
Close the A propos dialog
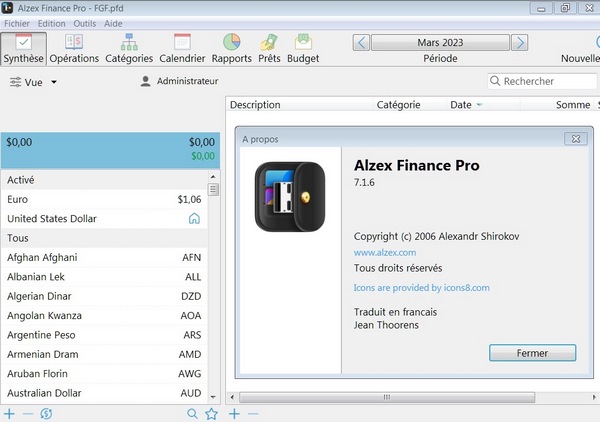click(576, 139)
